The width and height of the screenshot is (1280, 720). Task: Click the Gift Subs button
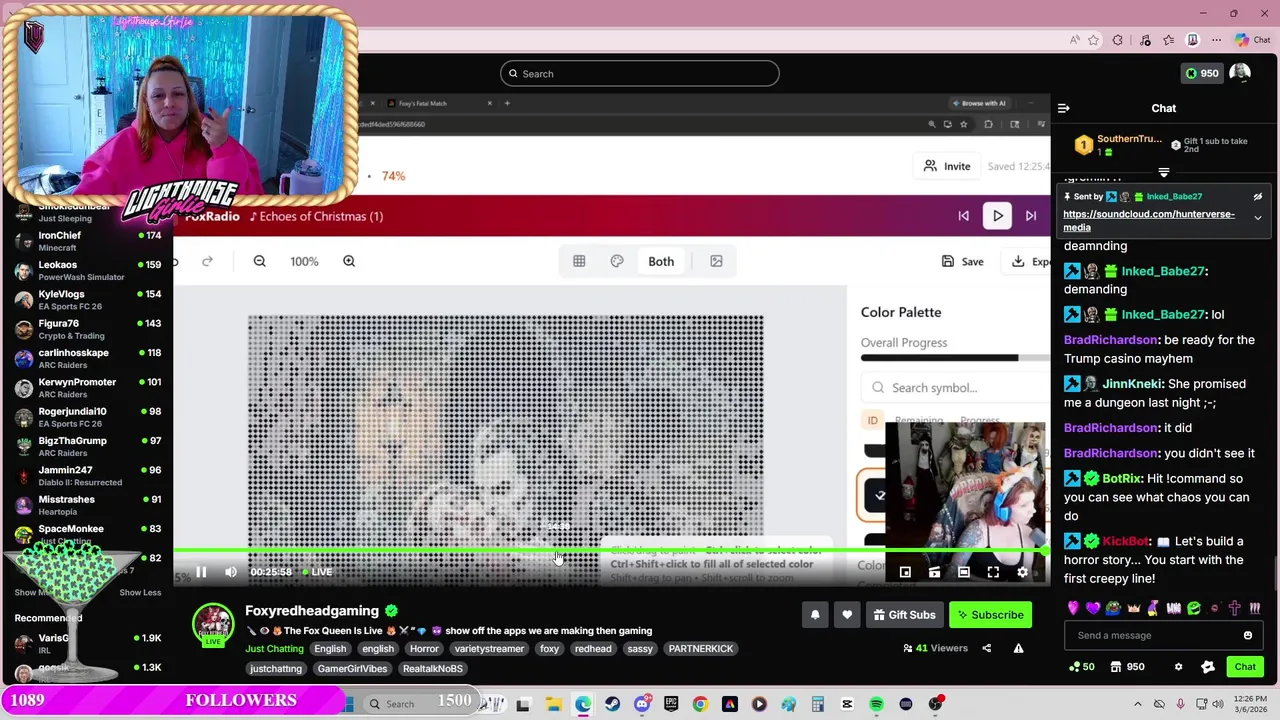click(904, 615)
